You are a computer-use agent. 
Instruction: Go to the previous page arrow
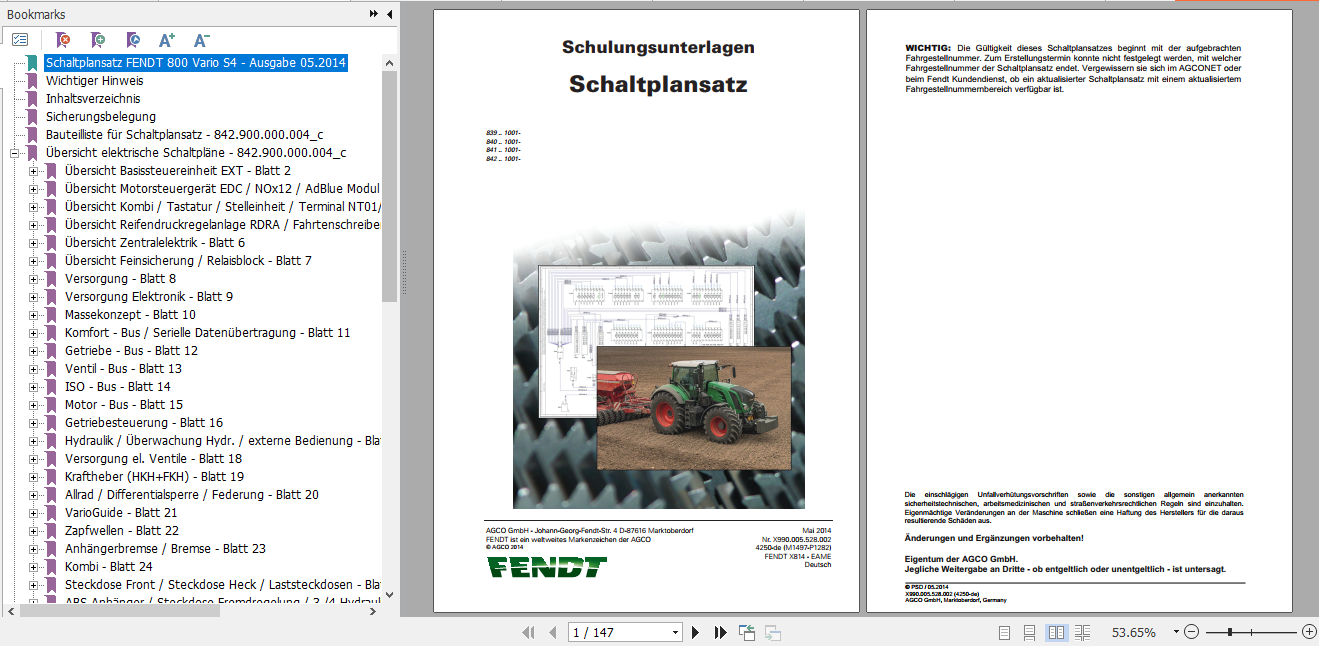click(x=552, y=632)
